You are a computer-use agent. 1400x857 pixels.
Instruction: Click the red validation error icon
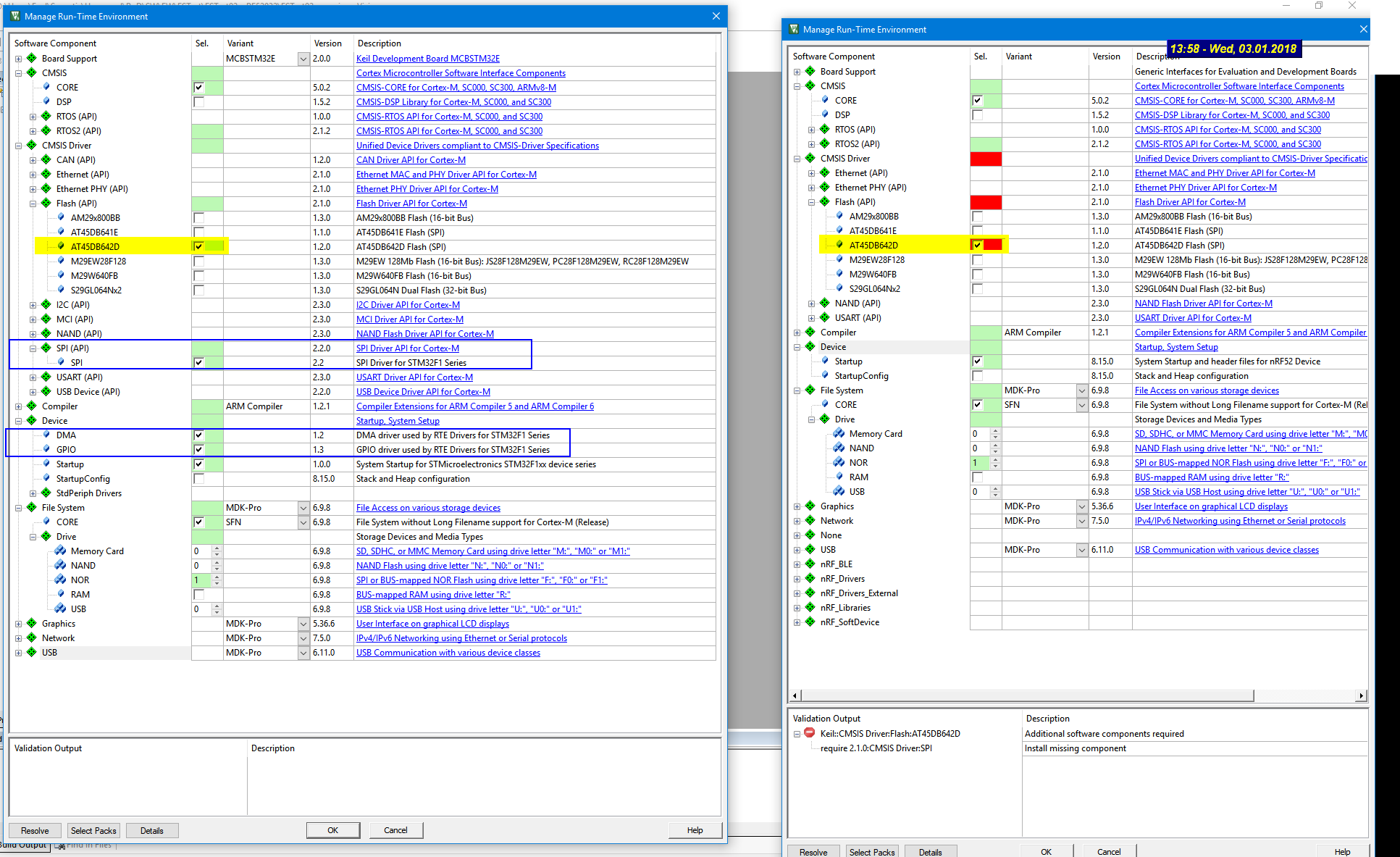click(x=809, y=733)
